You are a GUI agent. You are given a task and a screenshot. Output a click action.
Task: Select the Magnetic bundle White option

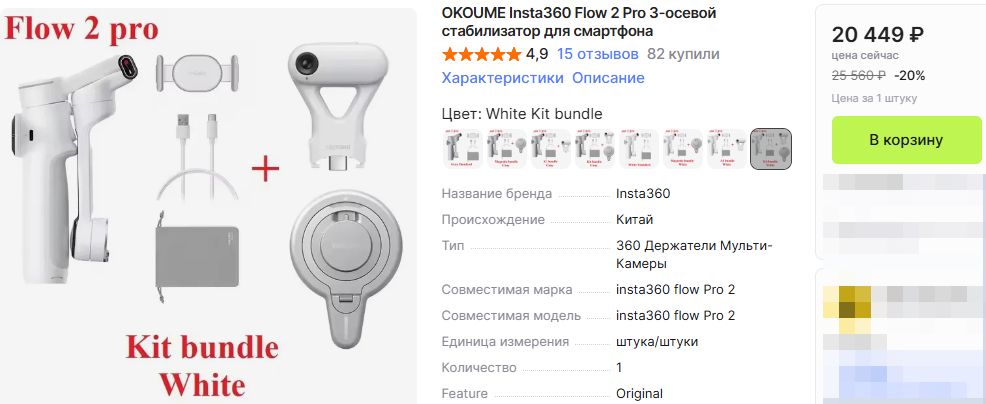[683, 149]
